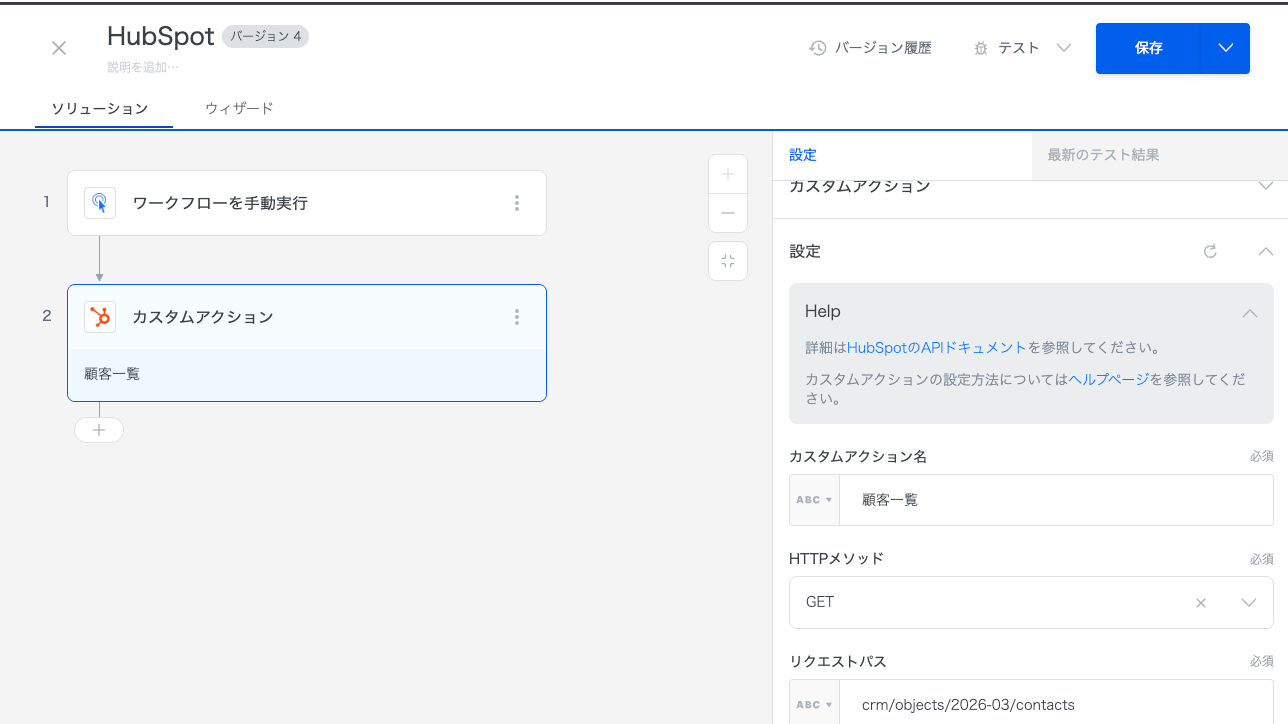Clear the GET HTTP method selection
The image size is (1288, 724).
(x=1201, y=603)
